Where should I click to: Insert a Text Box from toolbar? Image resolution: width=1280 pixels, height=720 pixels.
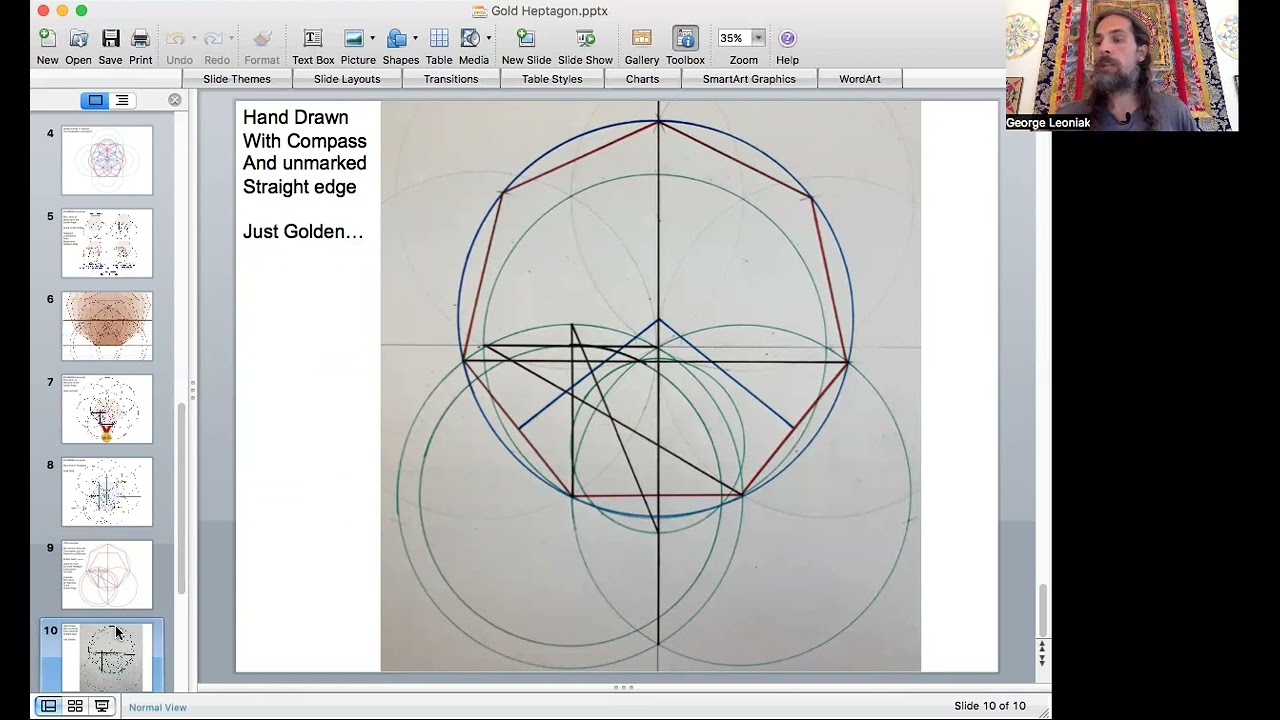[x=313, y=38]
